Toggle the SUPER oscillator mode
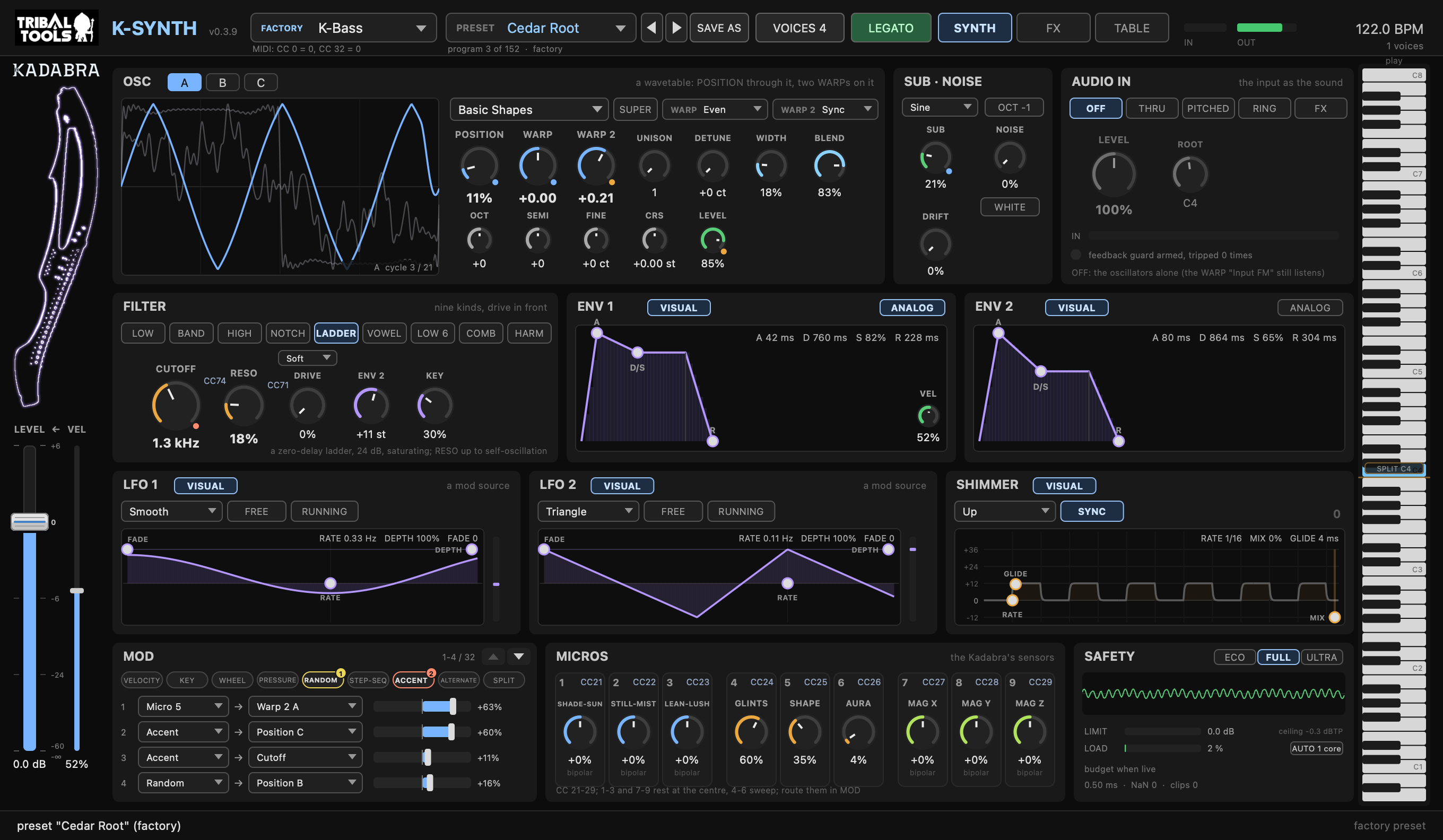Image resolution: width=1443 pixels, height=840 pixels. pyautogui.click(x=634, y=109)
